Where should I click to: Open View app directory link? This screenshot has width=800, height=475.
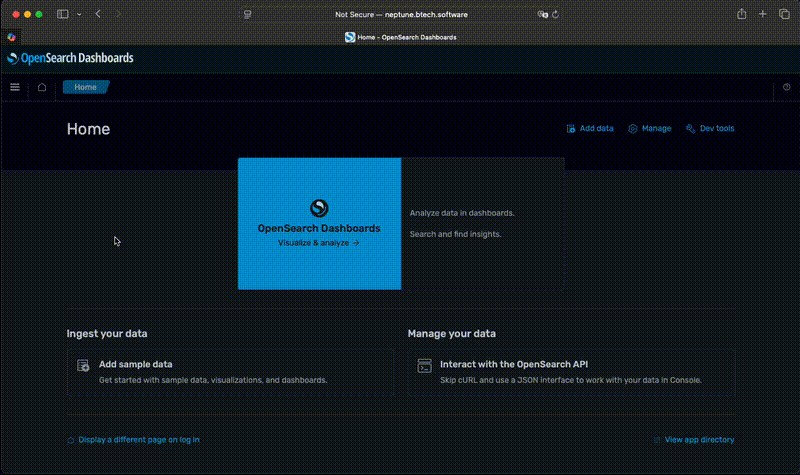(x=699, y=440)
